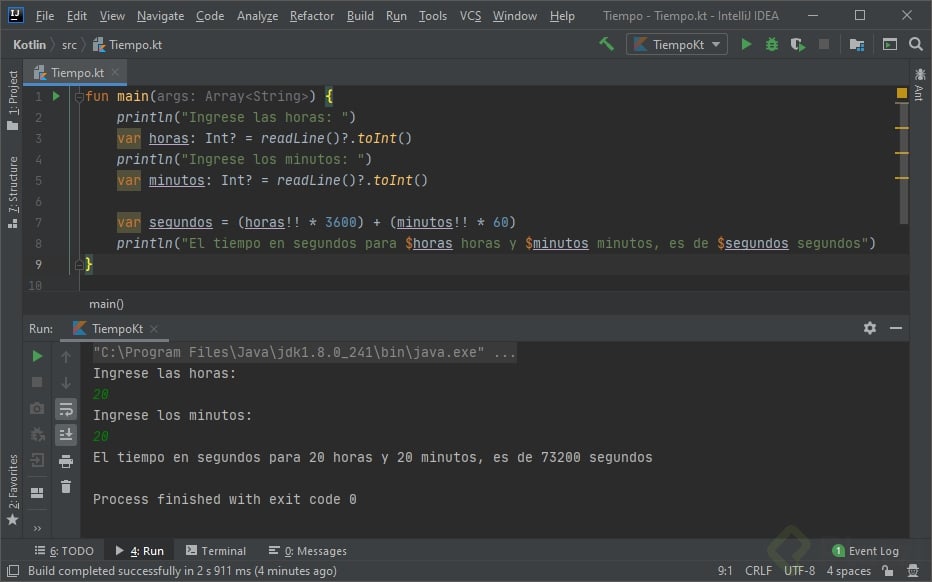Viewport: 932px width, 582px height.
Task: Click the gutter run arrow beside fun main
Action: (56, 96)
